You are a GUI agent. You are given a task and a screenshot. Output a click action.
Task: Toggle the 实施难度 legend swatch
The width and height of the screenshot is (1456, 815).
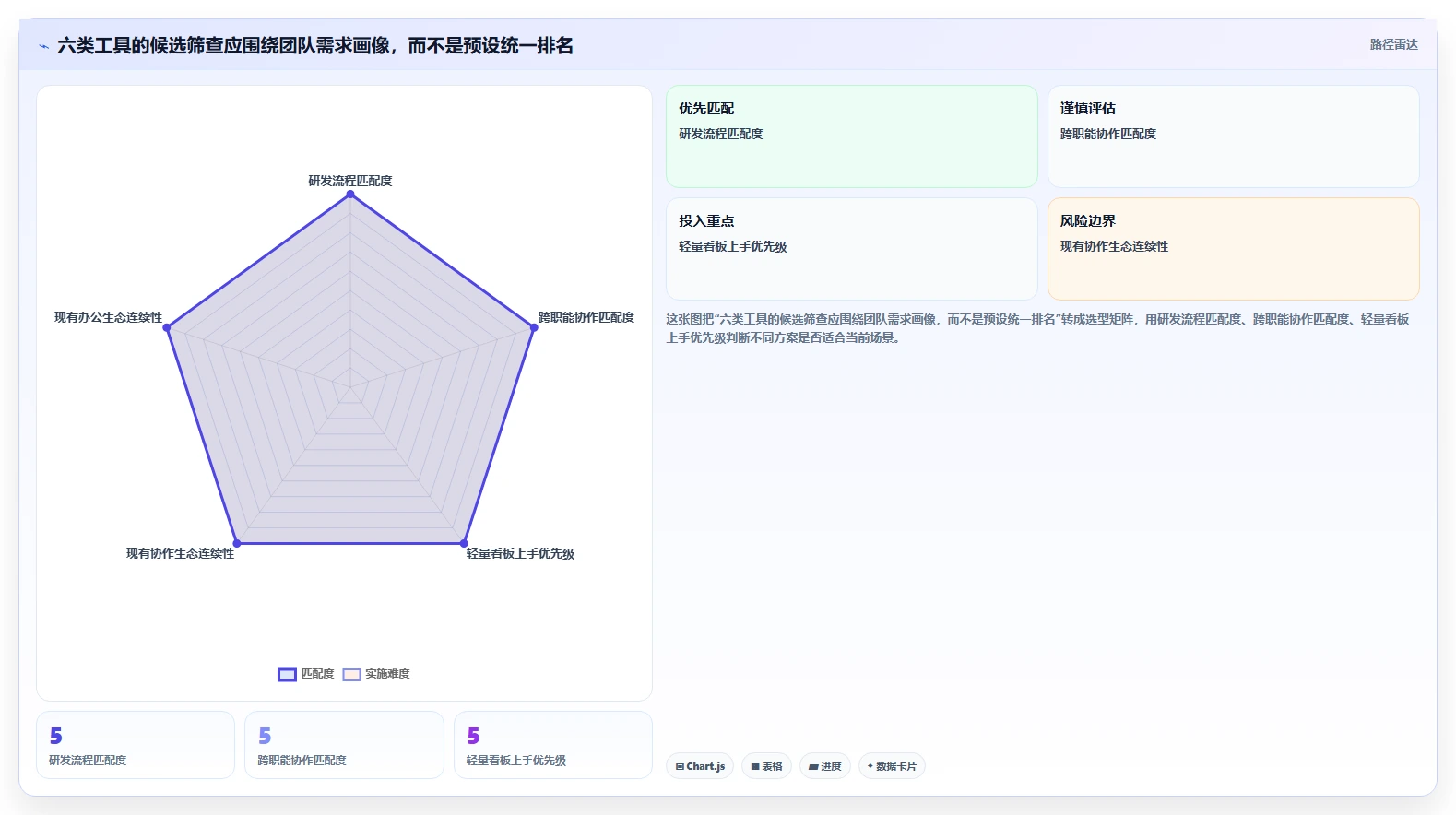point(351,675)
